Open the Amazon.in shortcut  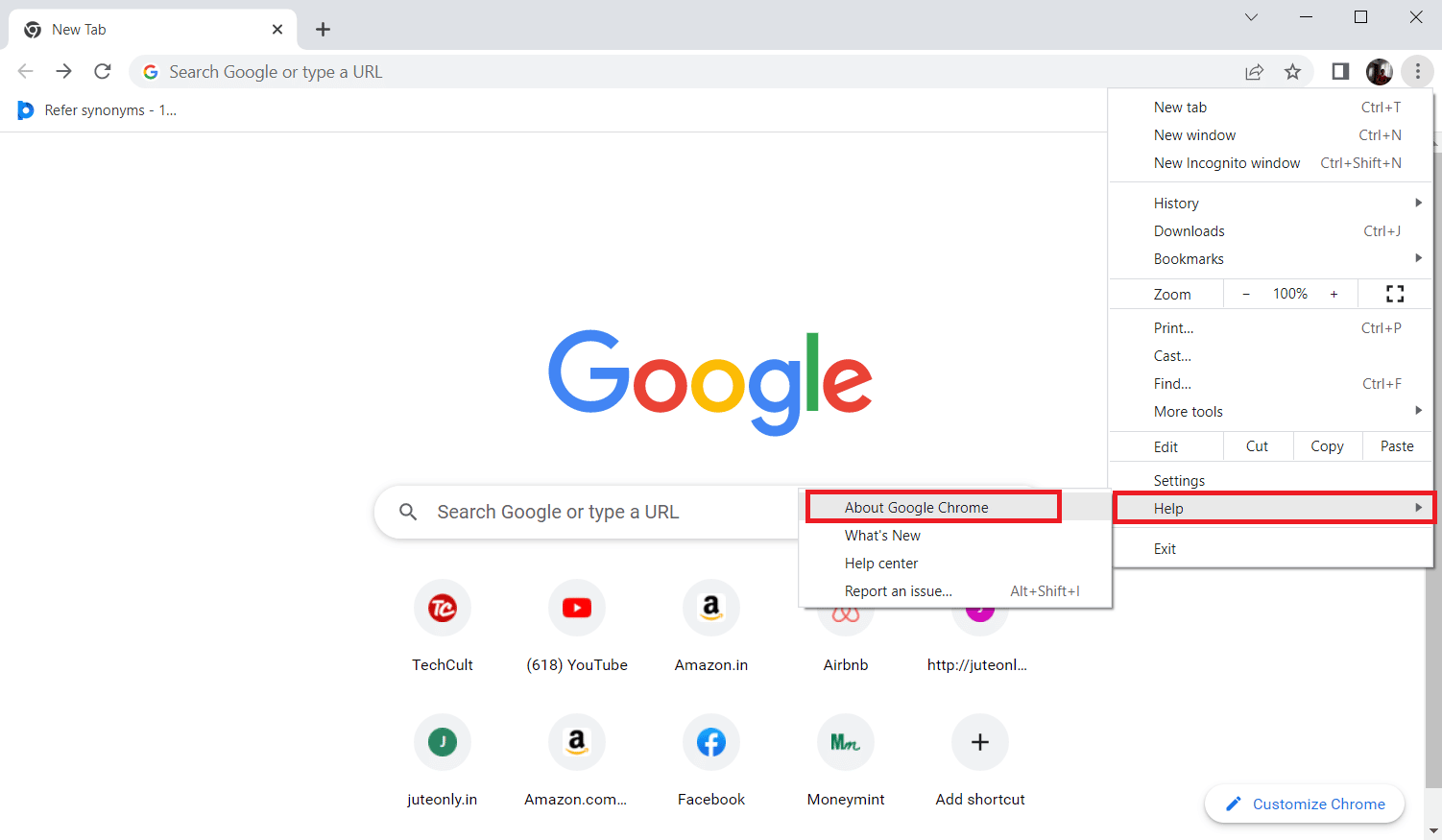click(711, 626)
